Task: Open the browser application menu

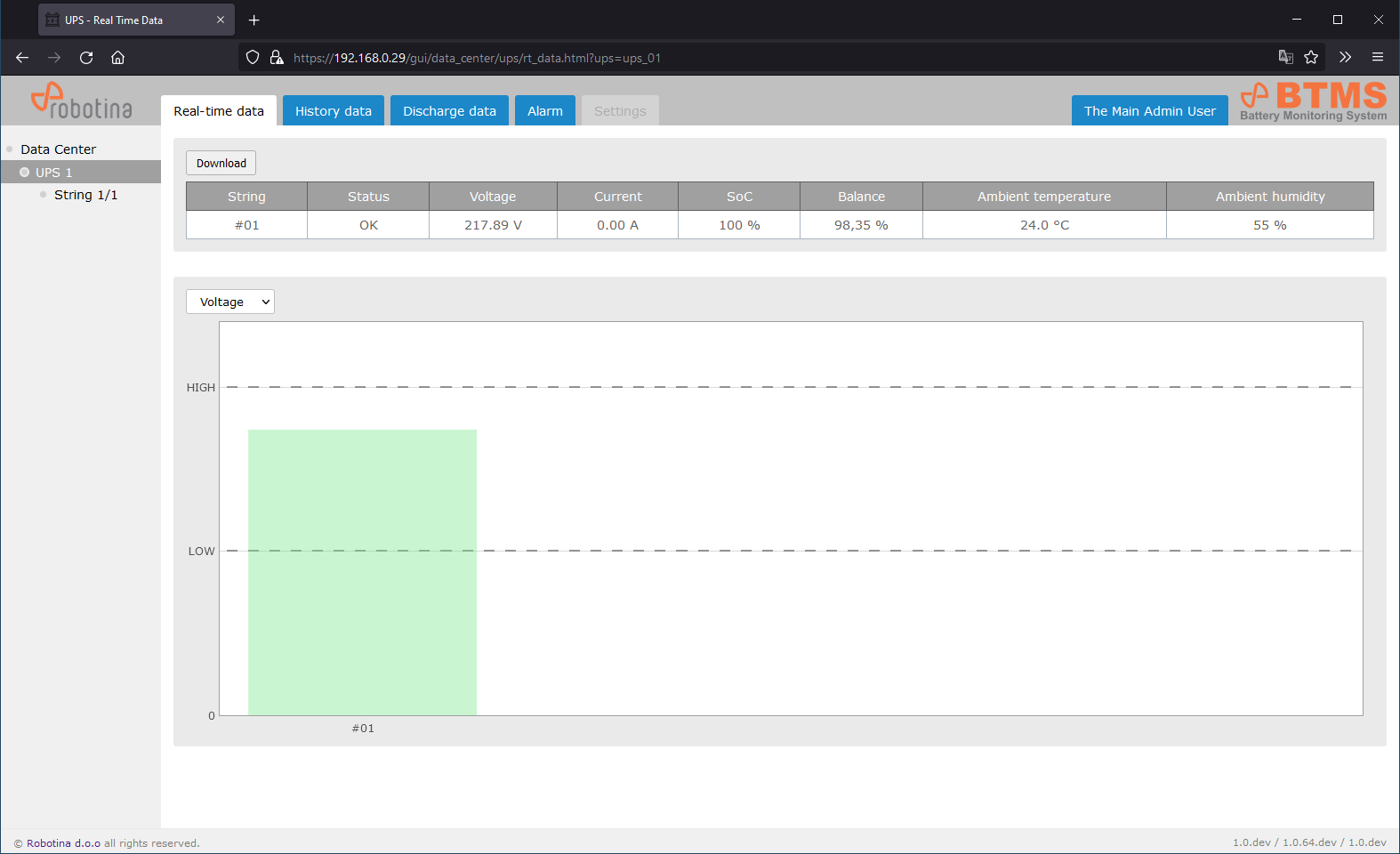Action: click(x=1378, y=58)
